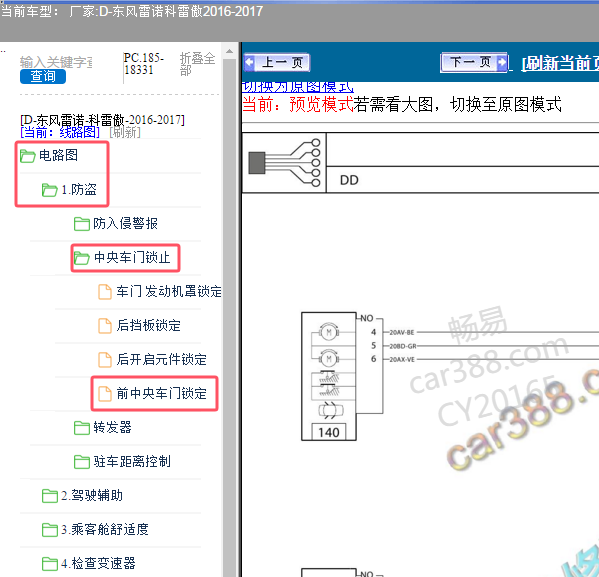The width and height of the screenshot is (599, 577).
Task: Click the [当前：线路图] link
Action: click(60, 133)
